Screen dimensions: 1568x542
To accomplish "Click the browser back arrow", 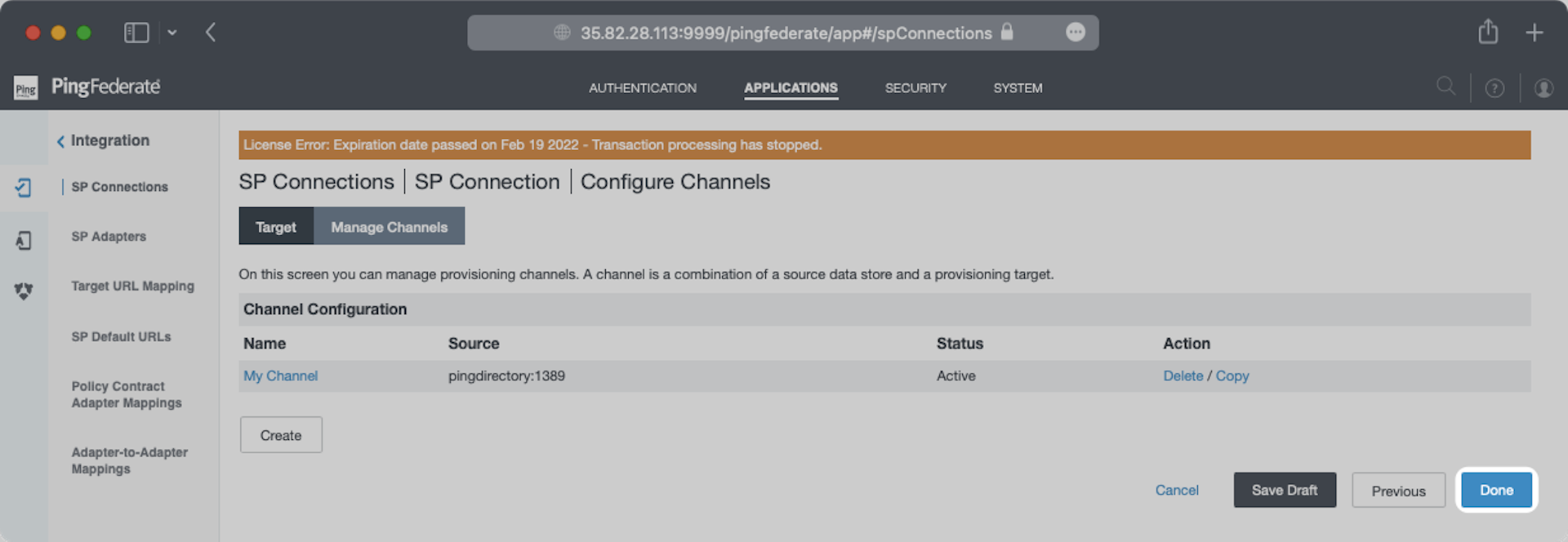I will (211, 33).
